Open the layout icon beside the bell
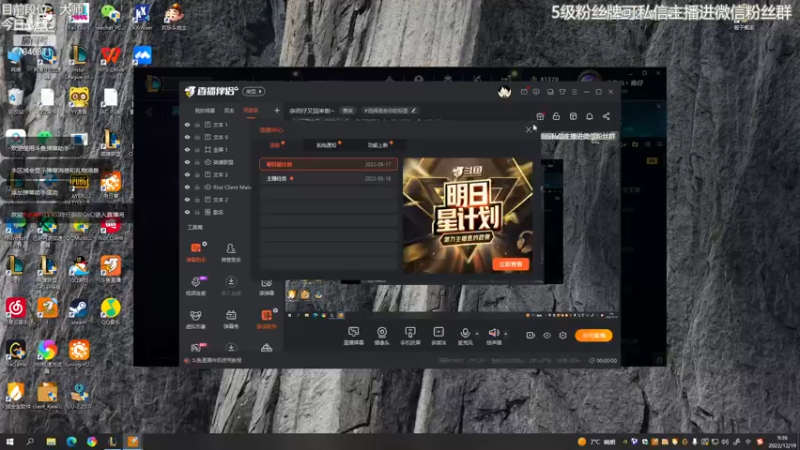This screenshot has width=800, height=450. [573, 116]
